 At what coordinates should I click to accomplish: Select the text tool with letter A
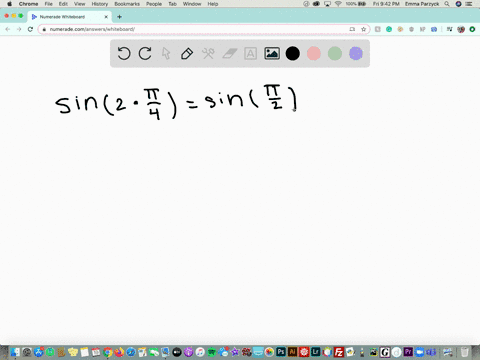click(250, 53)
